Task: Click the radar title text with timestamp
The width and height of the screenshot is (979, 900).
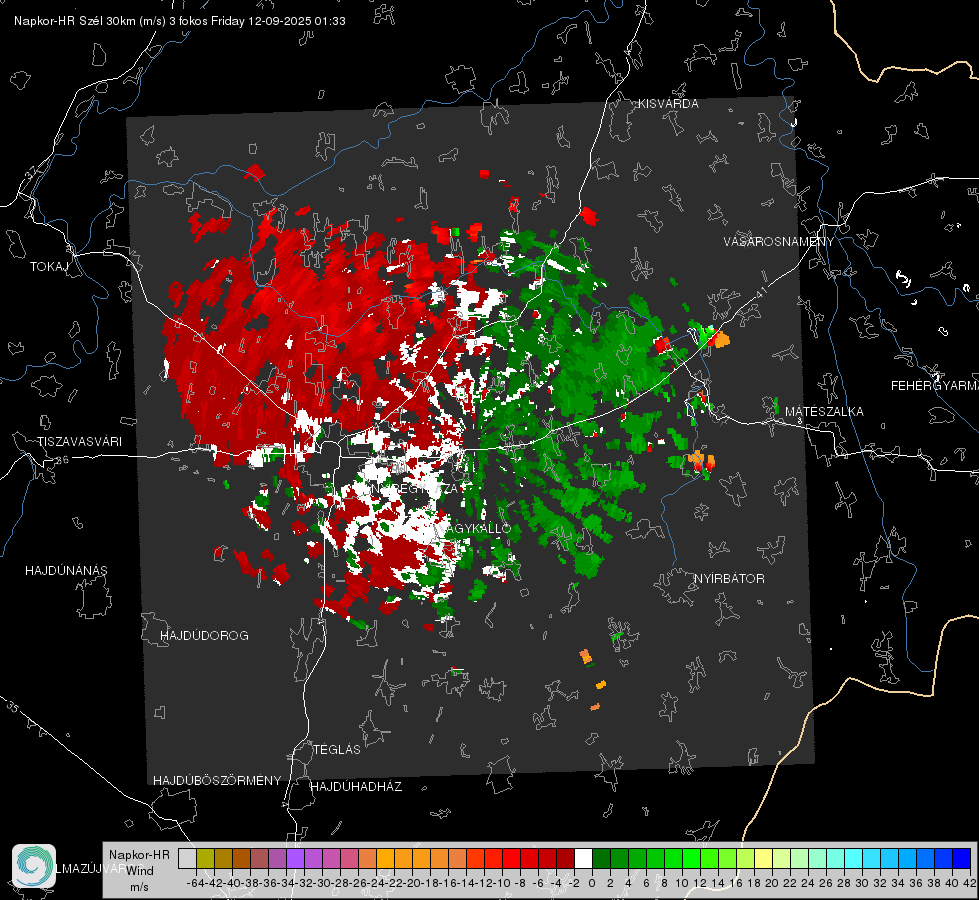Action: click(180, 21)
